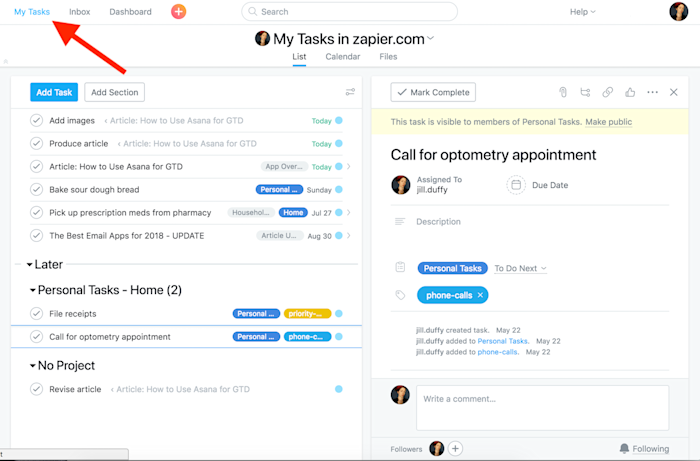Click the Personal tag on Bake sour dough row
Image resolution: width=700 pixels, height=461 pixels.
279,190
